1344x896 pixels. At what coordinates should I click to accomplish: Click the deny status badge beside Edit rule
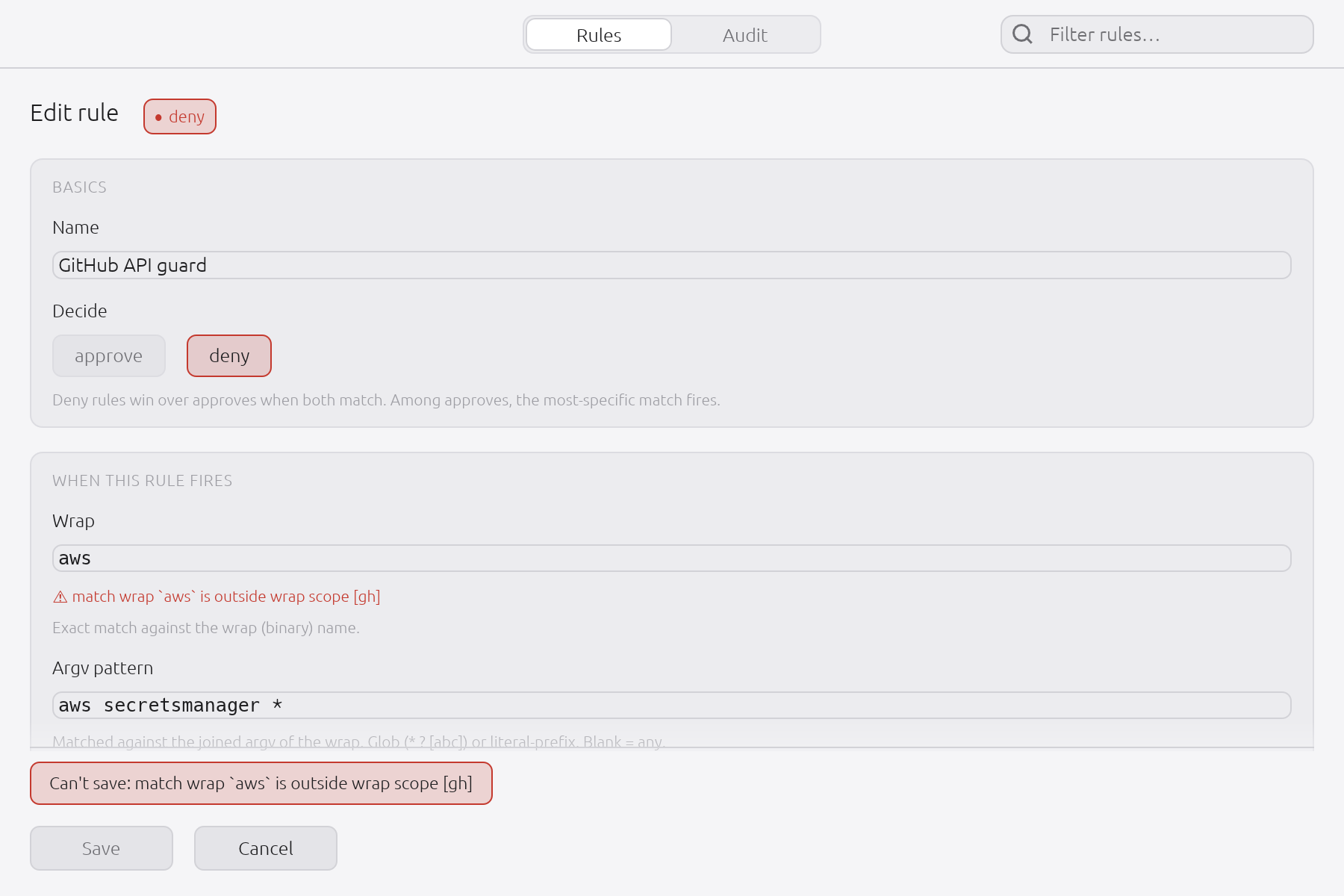tap(180, 116)
